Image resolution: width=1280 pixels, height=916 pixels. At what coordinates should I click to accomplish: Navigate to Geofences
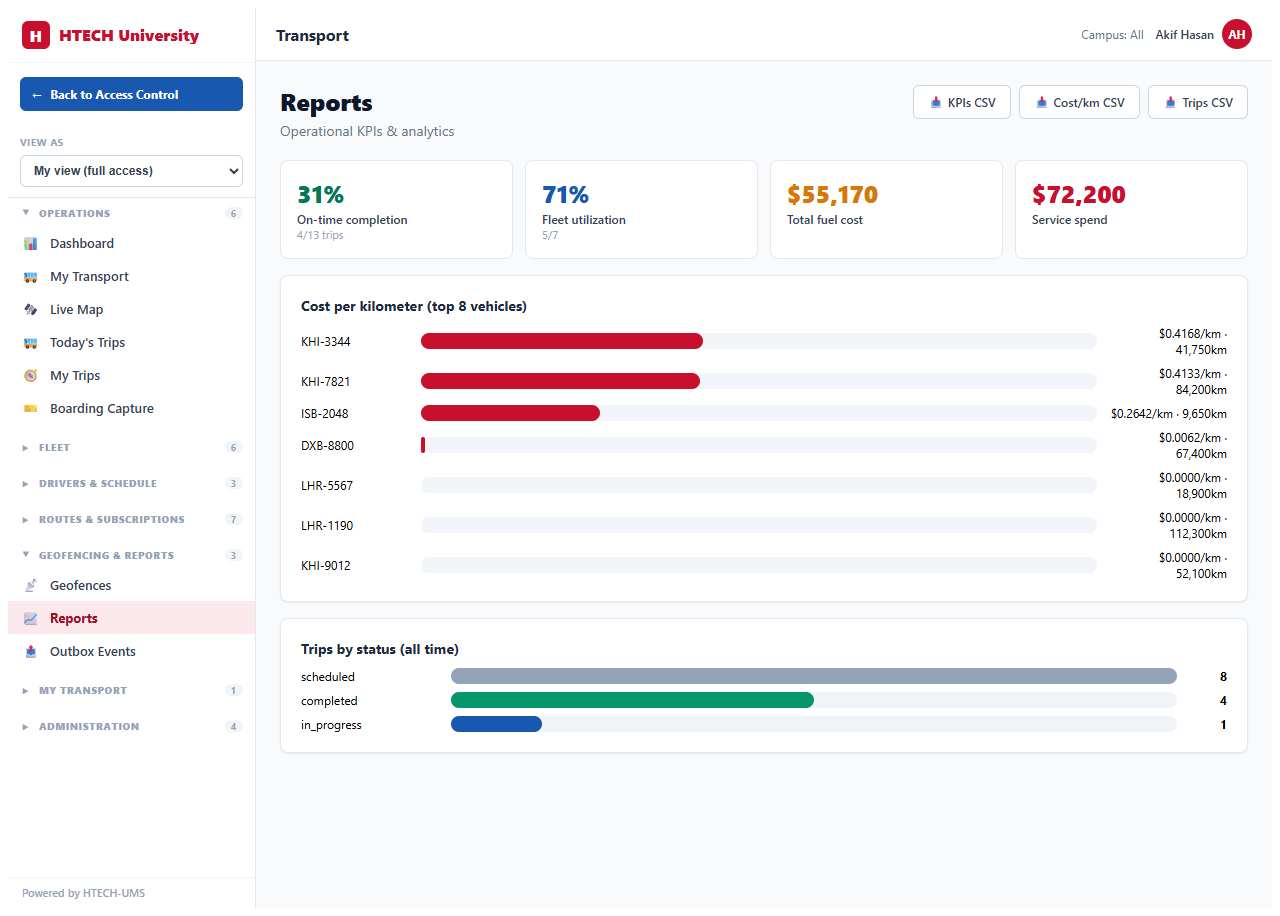pyautogui.click(x=131, y=586)
